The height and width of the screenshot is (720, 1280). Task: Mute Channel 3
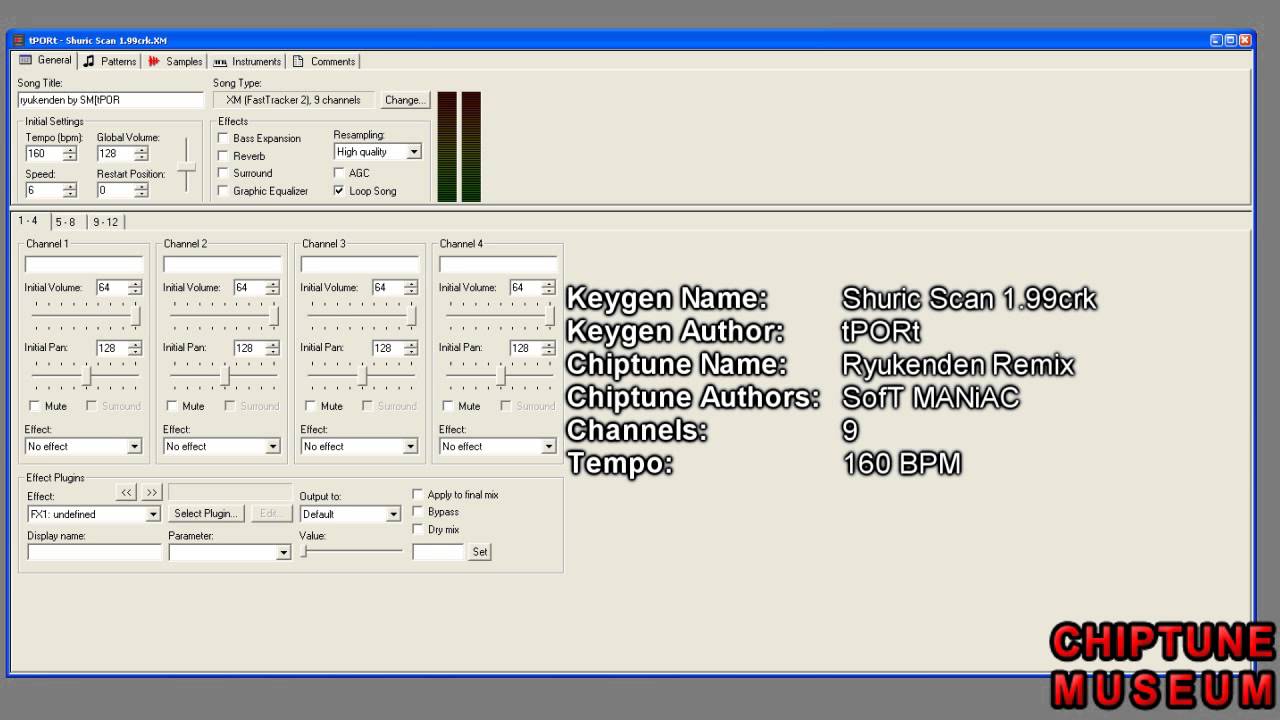pyautogui.click(x=310, y=406)
